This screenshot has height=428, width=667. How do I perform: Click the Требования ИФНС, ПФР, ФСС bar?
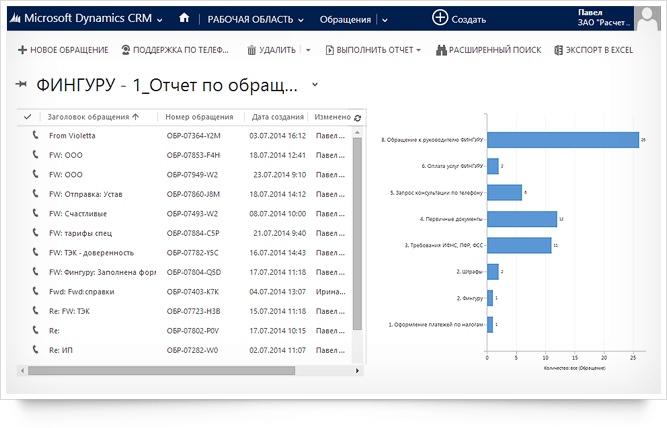click(x=519, y=245)
